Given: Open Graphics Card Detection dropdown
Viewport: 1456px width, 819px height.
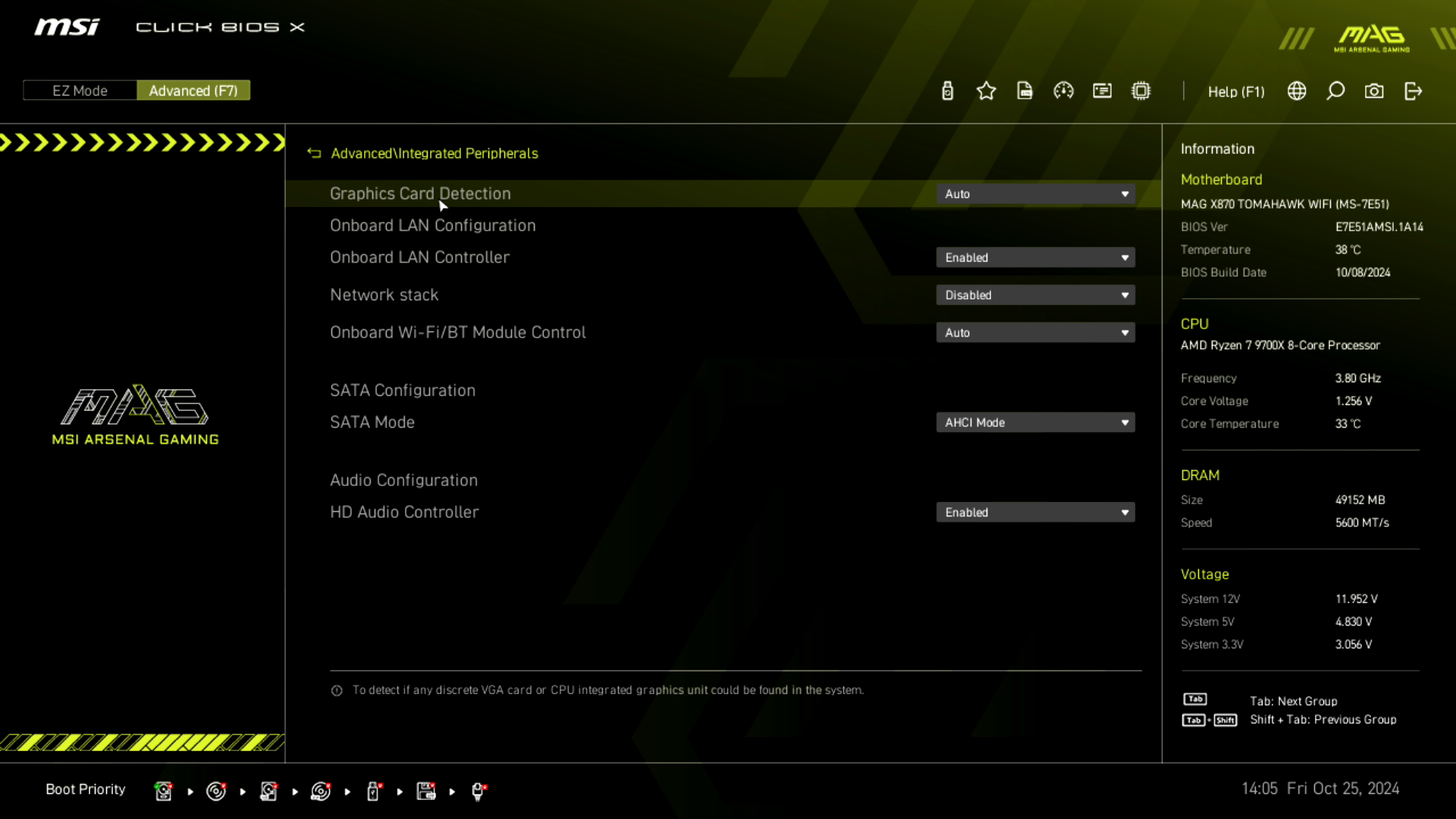Looking at the screenshot, I should pyautogui.click(x=1035, y=194).
